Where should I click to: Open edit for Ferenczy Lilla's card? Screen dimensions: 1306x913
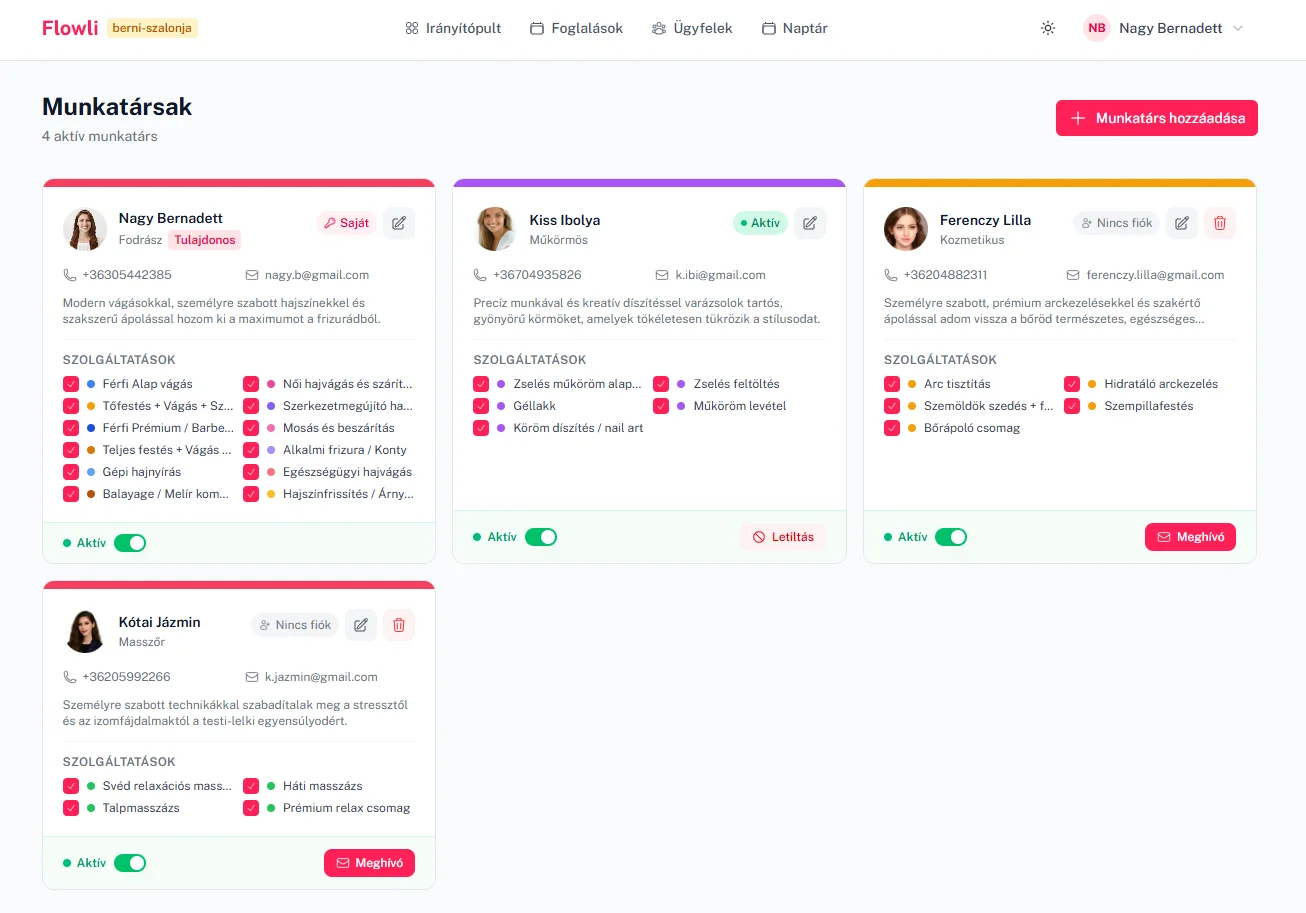pos(1182,223)
